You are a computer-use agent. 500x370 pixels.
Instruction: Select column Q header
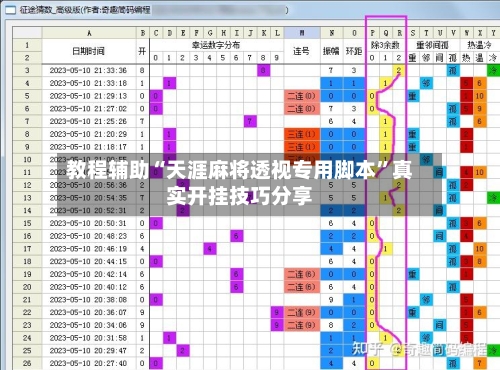pos(386,33)
